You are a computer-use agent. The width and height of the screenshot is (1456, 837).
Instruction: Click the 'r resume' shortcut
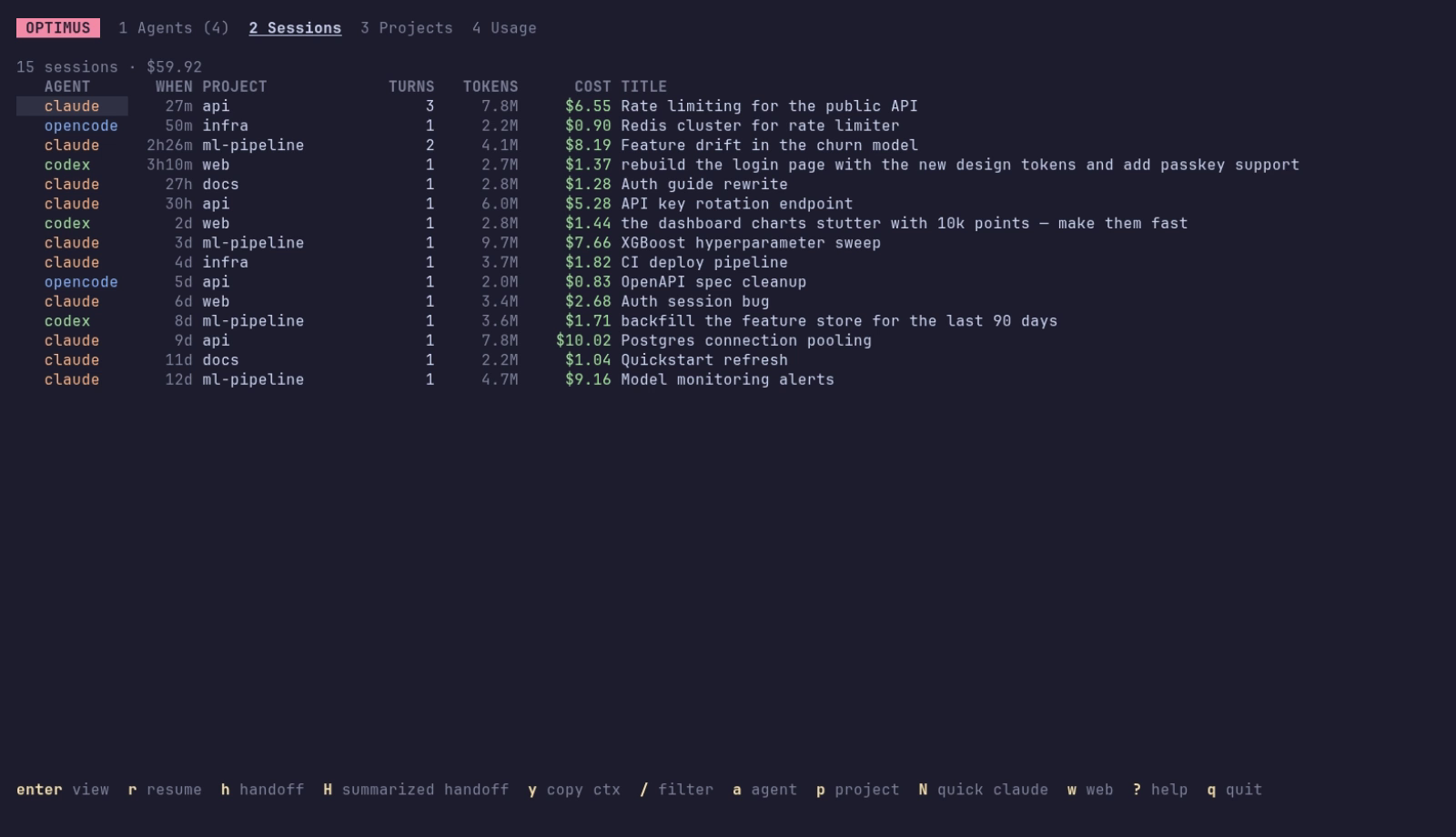165,790
